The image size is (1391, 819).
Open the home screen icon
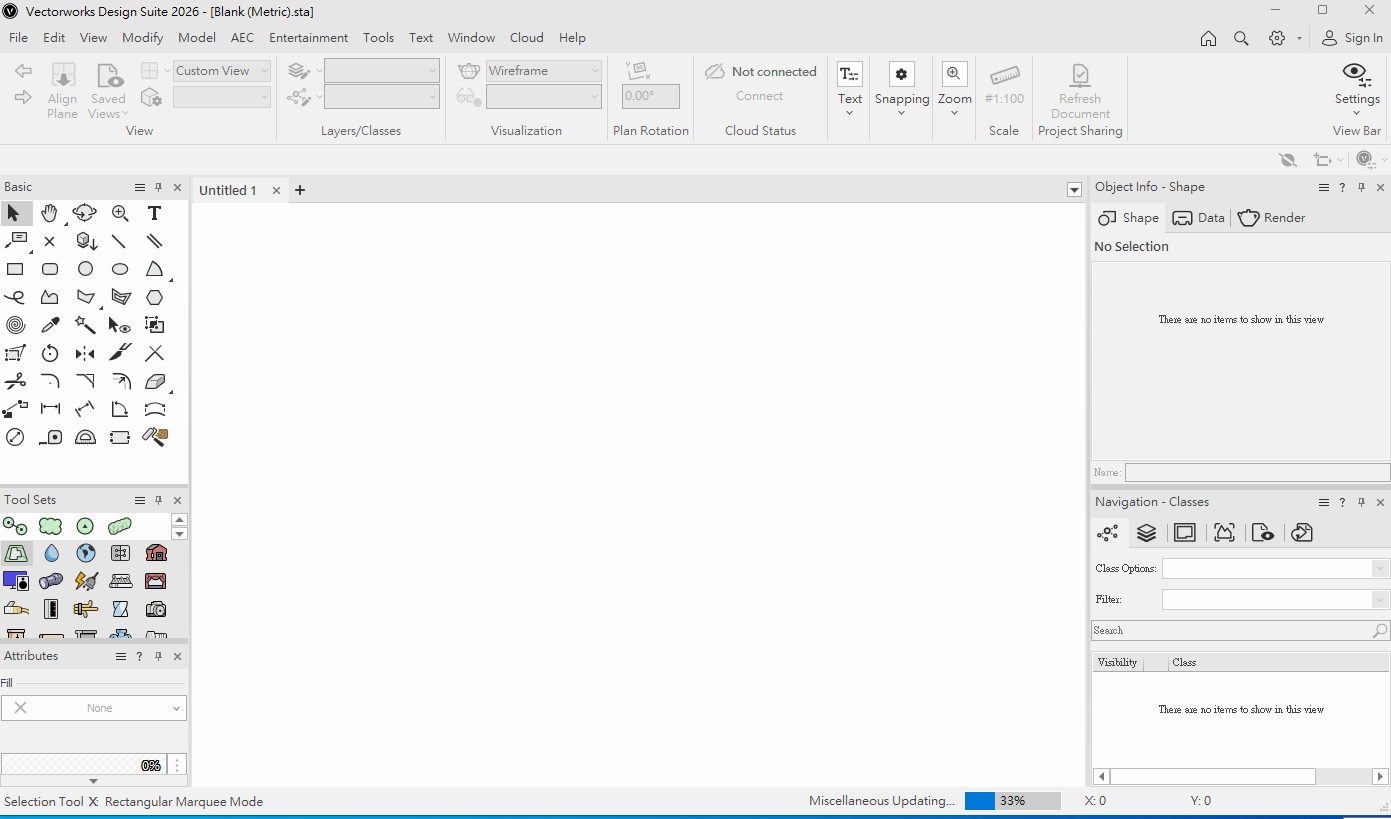coord(1208,38)
